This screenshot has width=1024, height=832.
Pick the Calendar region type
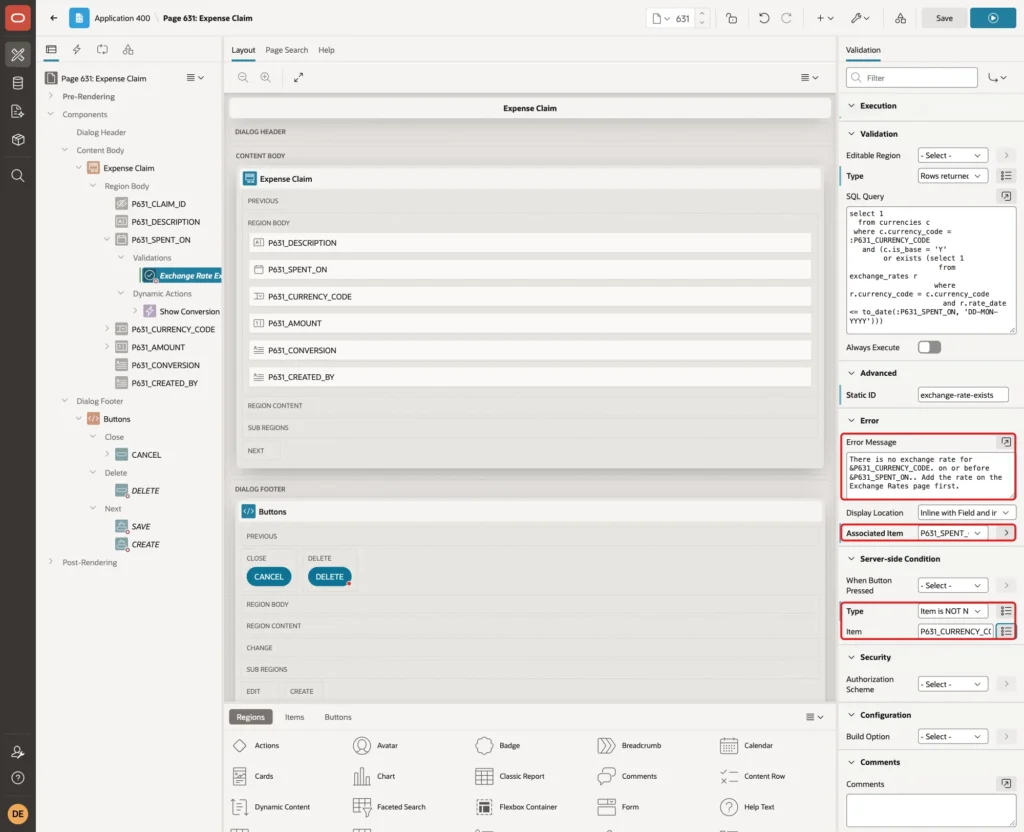[746, 745]
